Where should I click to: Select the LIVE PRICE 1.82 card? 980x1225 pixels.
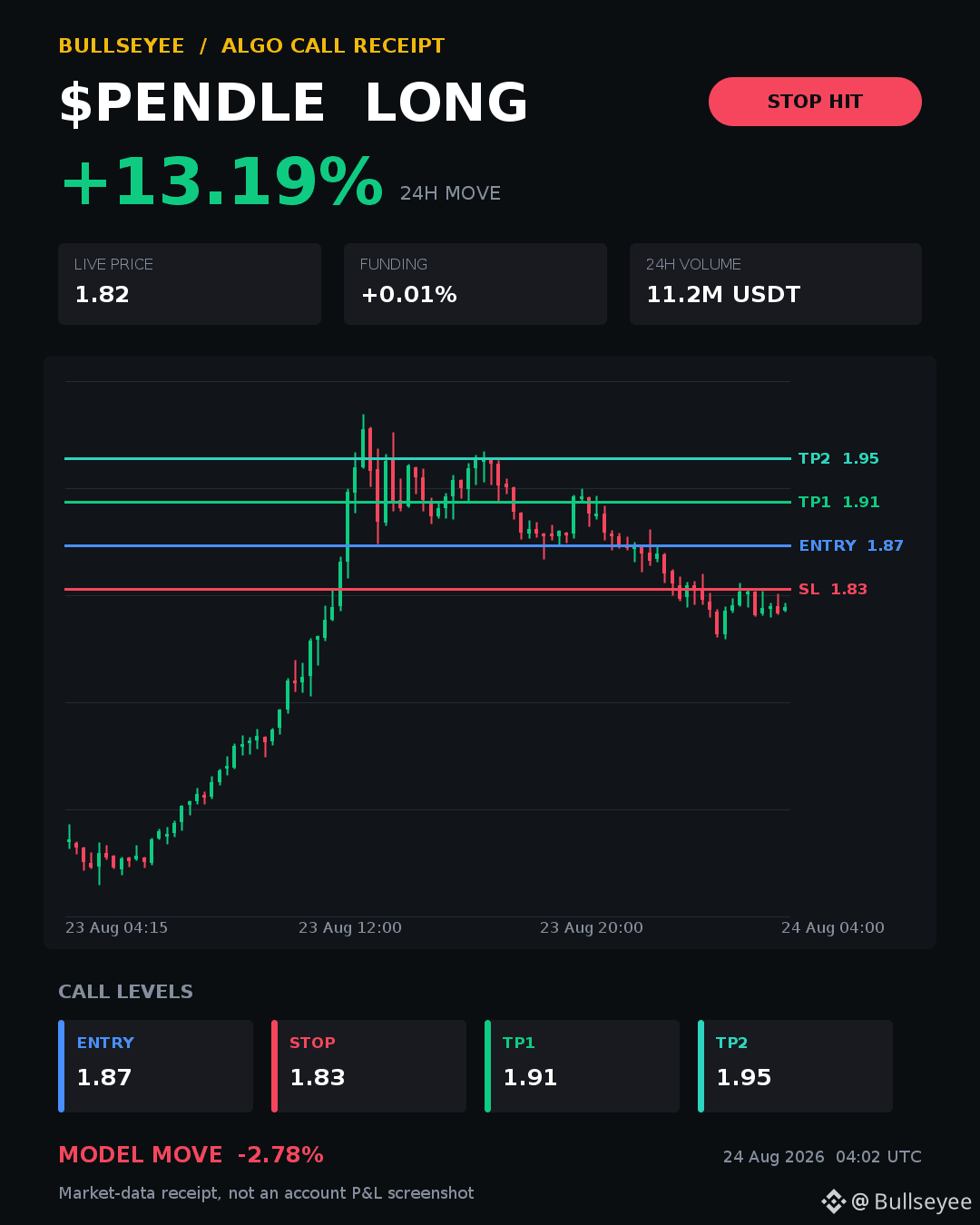[190, 284]
